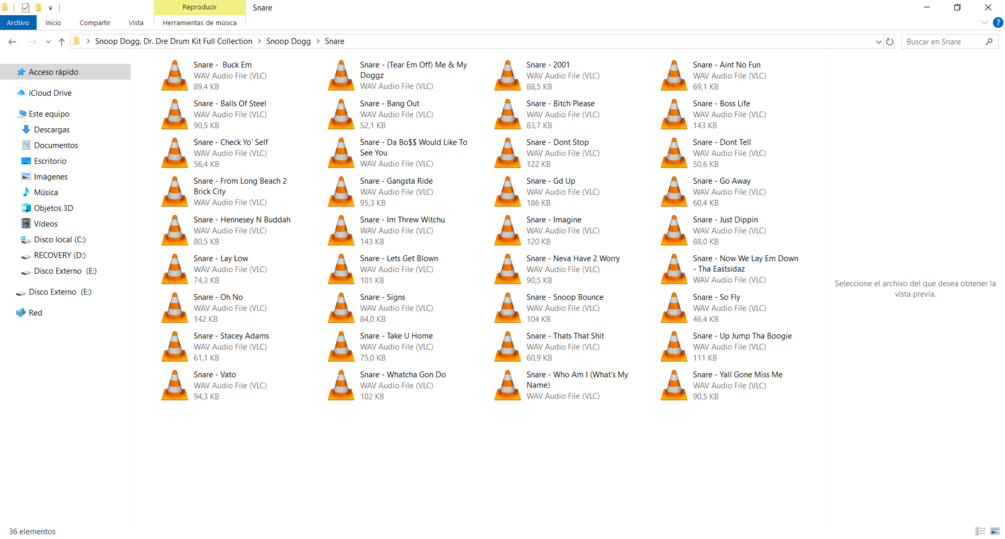1005x539 pixels.
Task: Click the VLC cone for Snare - 2001
Action: point(508,76)
